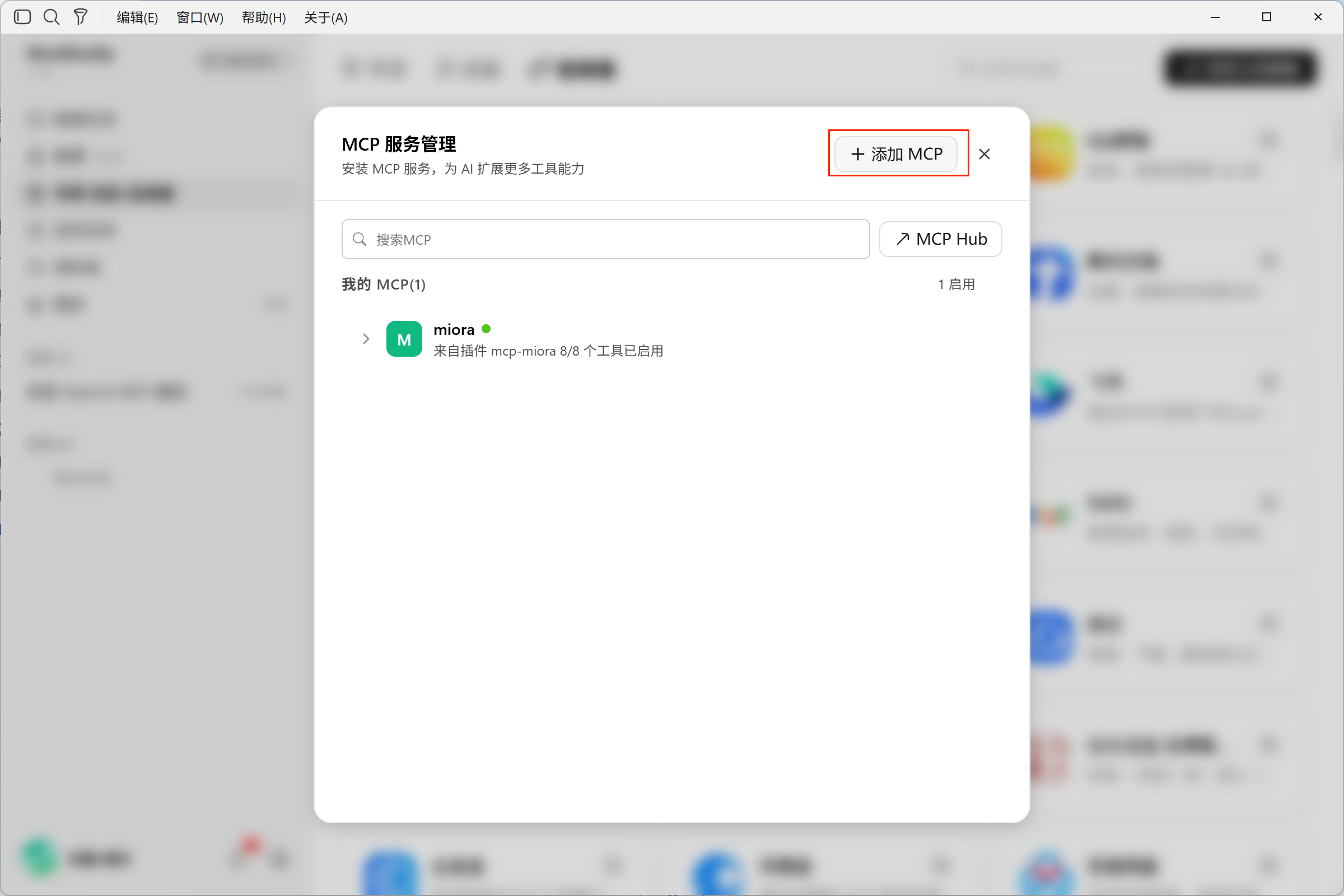This screenshot has width=1344, height=896.
Task: Select the miora server name text
Action: tap(454, 330)
